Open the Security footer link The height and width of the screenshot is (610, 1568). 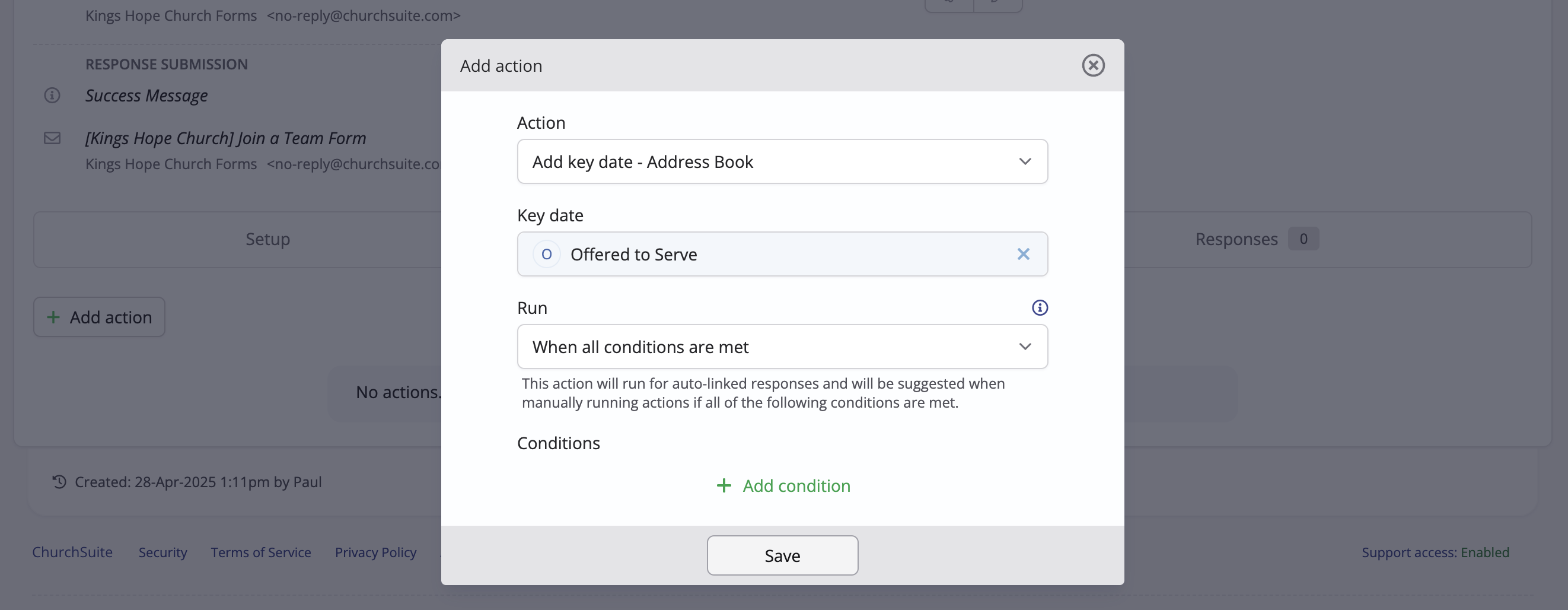click(x=162, y=552)
